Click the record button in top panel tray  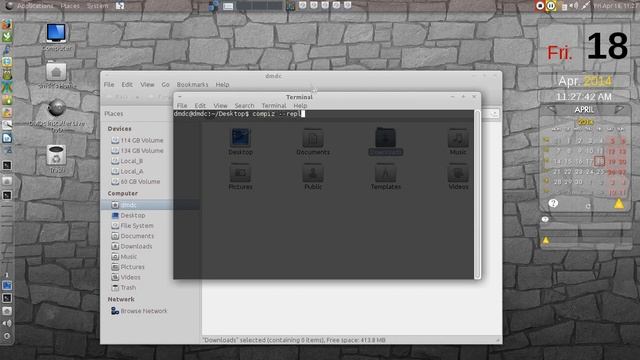coord(540,6)
